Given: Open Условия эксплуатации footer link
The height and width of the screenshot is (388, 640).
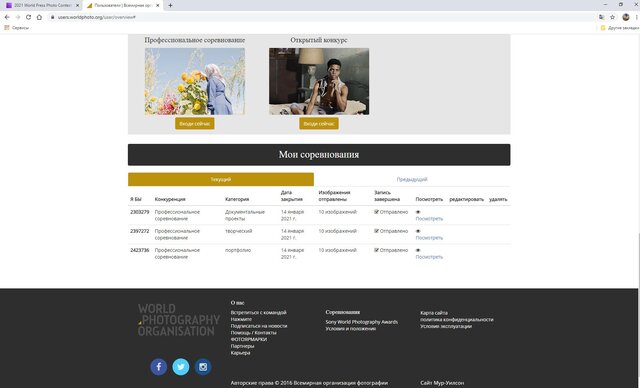Looking at the screenshot, I should pyautogui.click(x=446, y=326).
